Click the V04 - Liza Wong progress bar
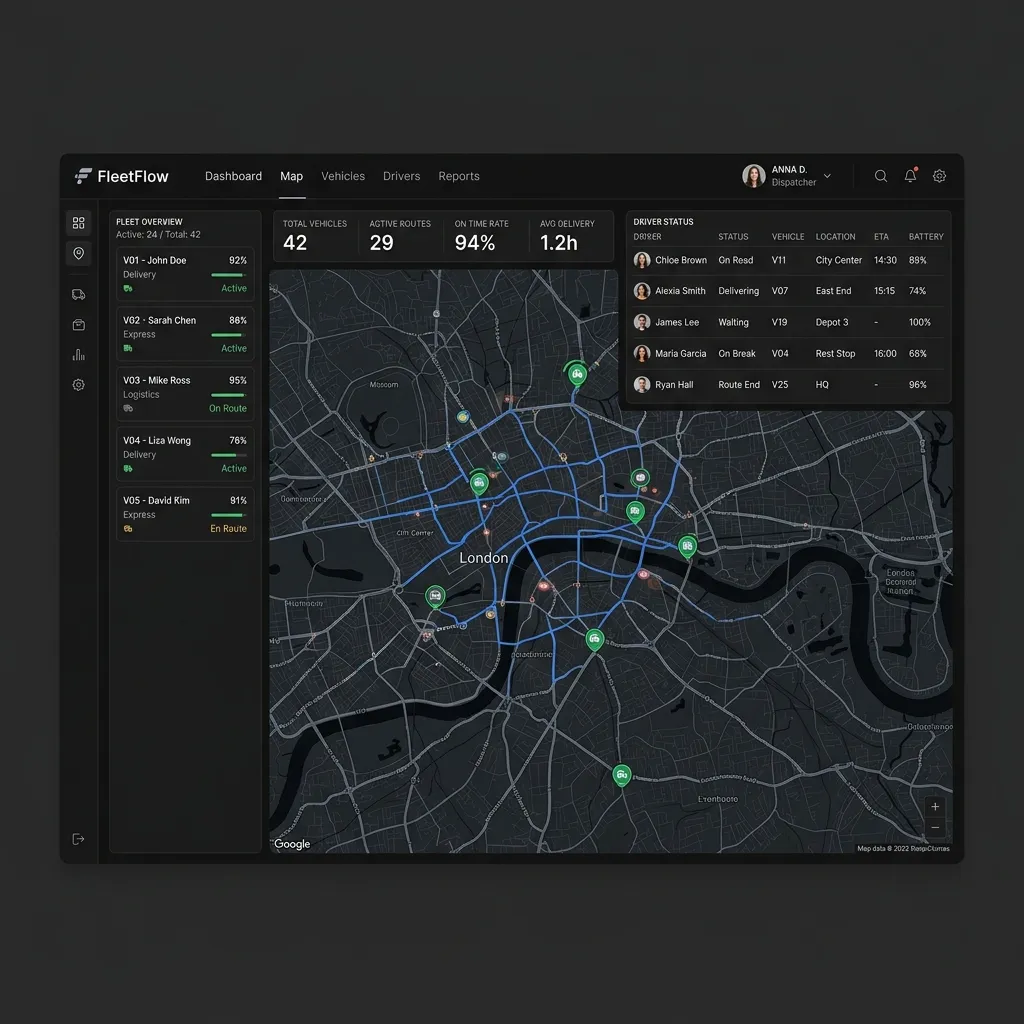The height and width of the screenshot is (1024, 1024). tap(229, 455)
